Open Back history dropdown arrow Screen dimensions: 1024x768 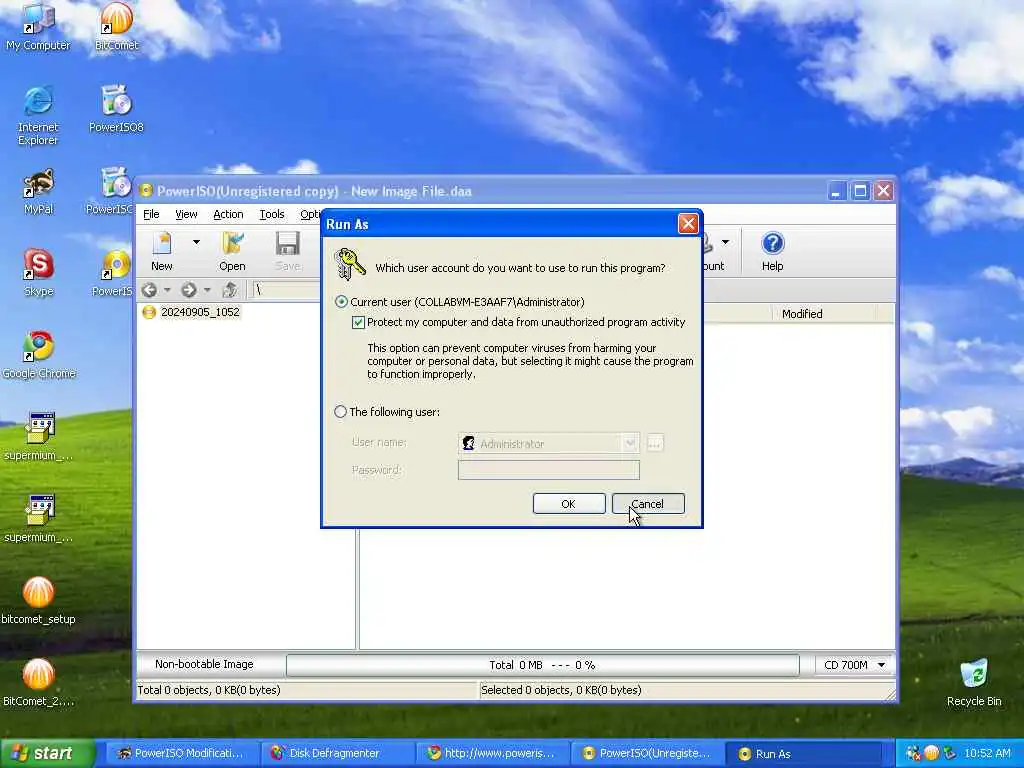click(167, 289)
